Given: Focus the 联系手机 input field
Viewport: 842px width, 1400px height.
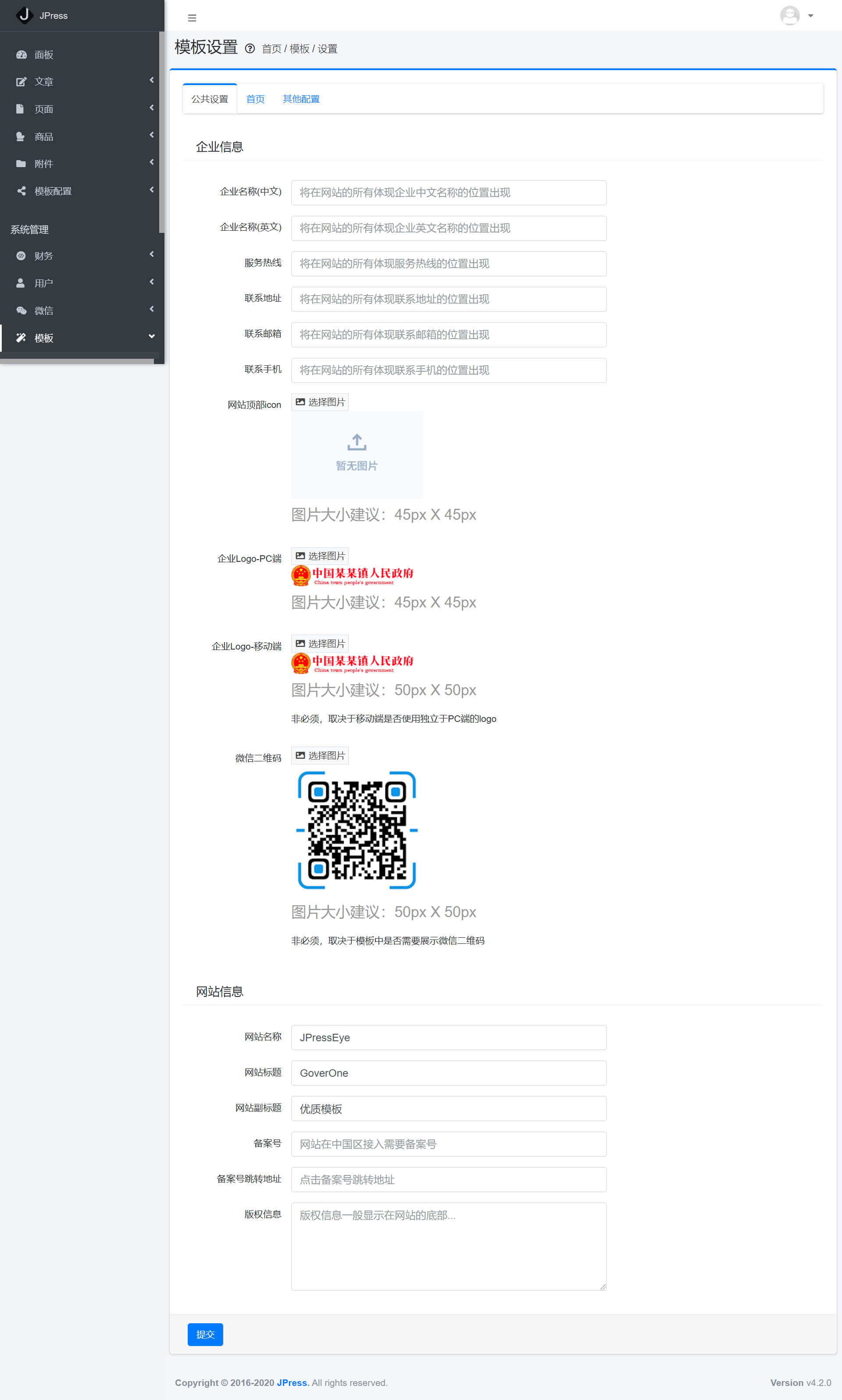Looking at the screenshot, I should click(449, 370).
